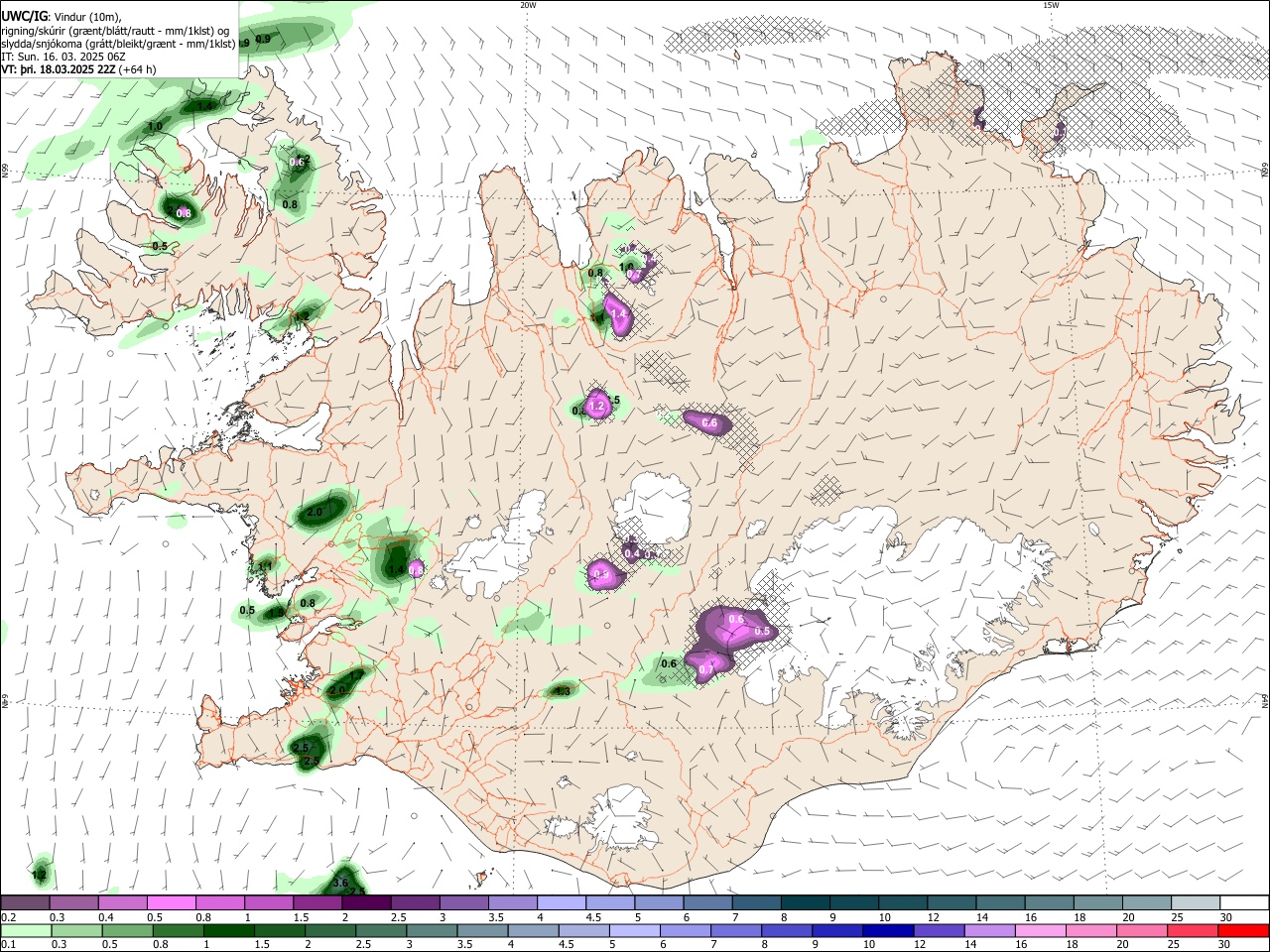Viewport: 1270px width, 952px height.
Task: Click the UWC/IG title text
Action: click(23, 16)
